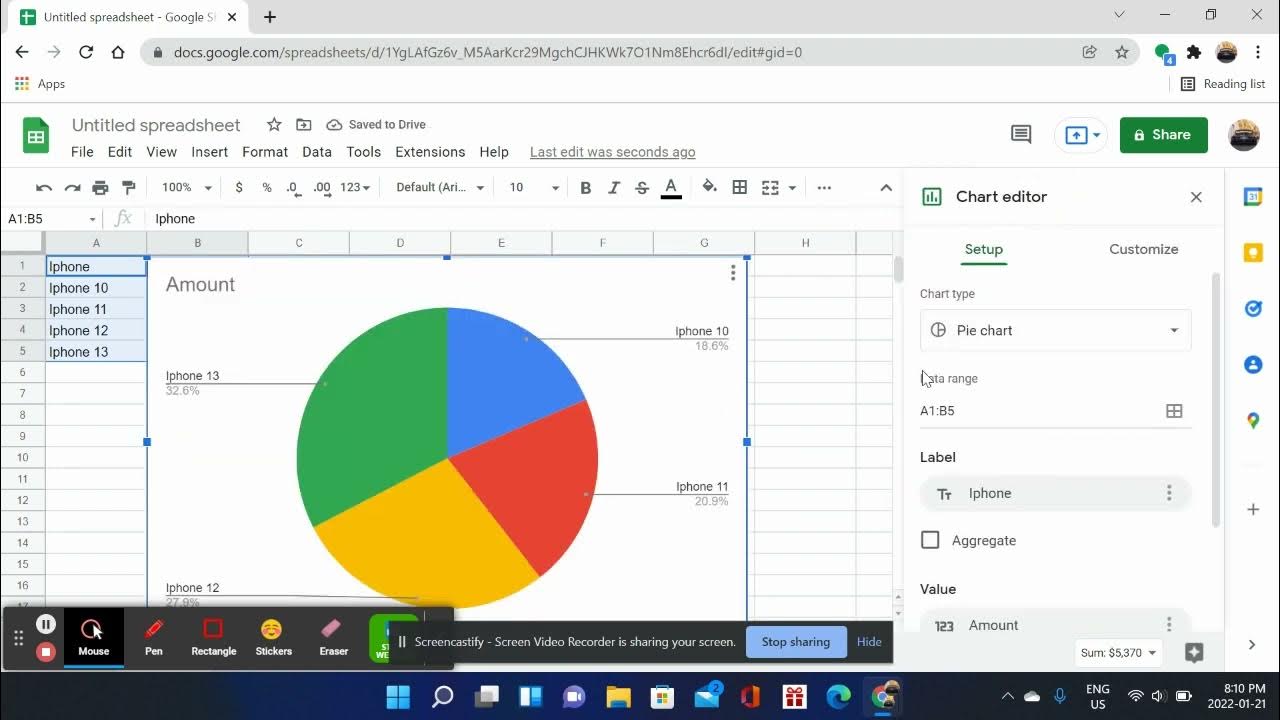Hide the menus with collapse arrow
Viewport: 1280px width, 720px height.
pos(886,187)
